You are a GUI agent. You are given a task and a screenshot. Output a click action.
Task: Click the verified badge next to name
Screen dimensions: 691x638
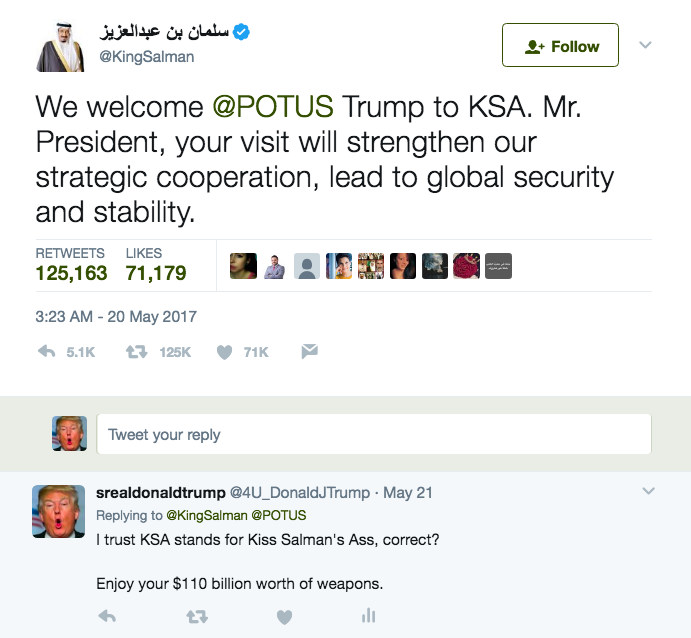pyautogui.click(x=242, y=31)
